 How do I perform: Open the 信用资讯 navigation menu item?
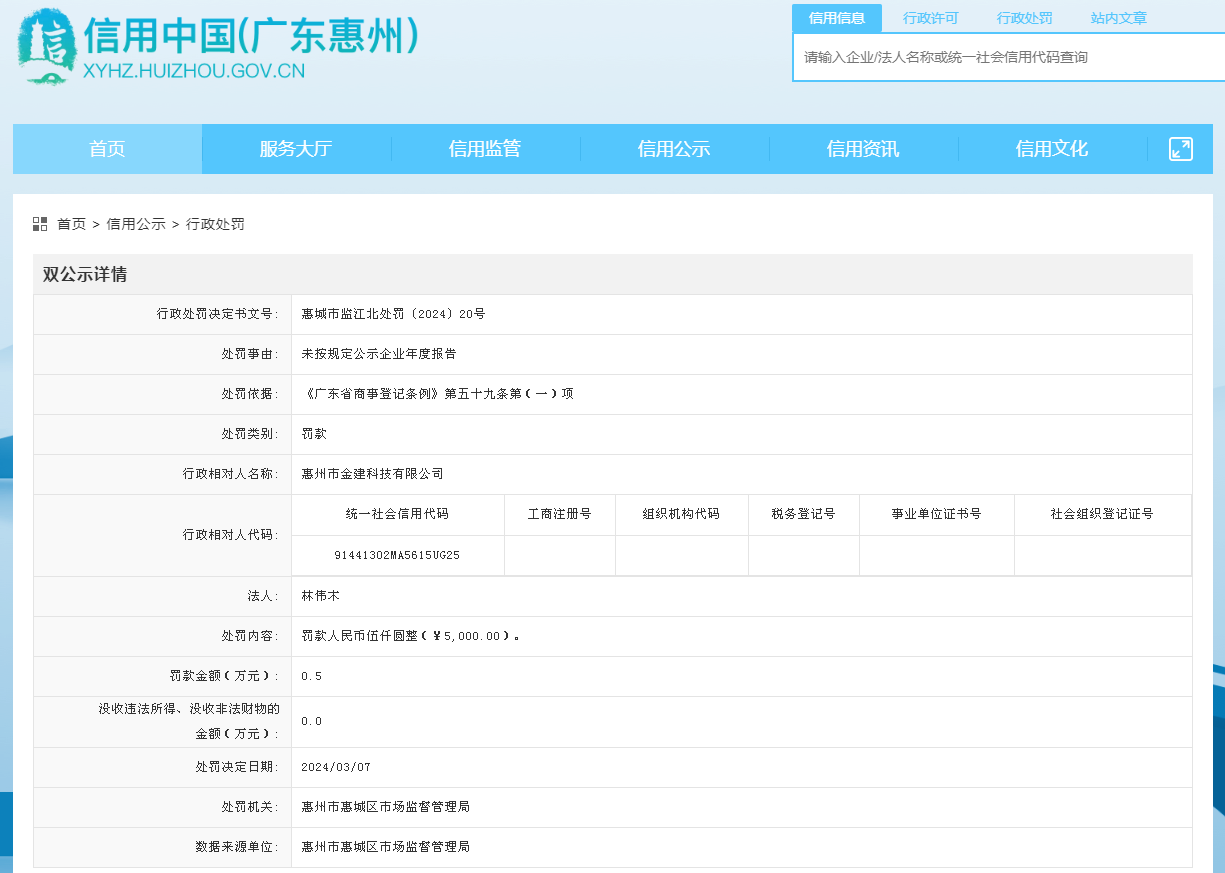click(x=863, y=149)
